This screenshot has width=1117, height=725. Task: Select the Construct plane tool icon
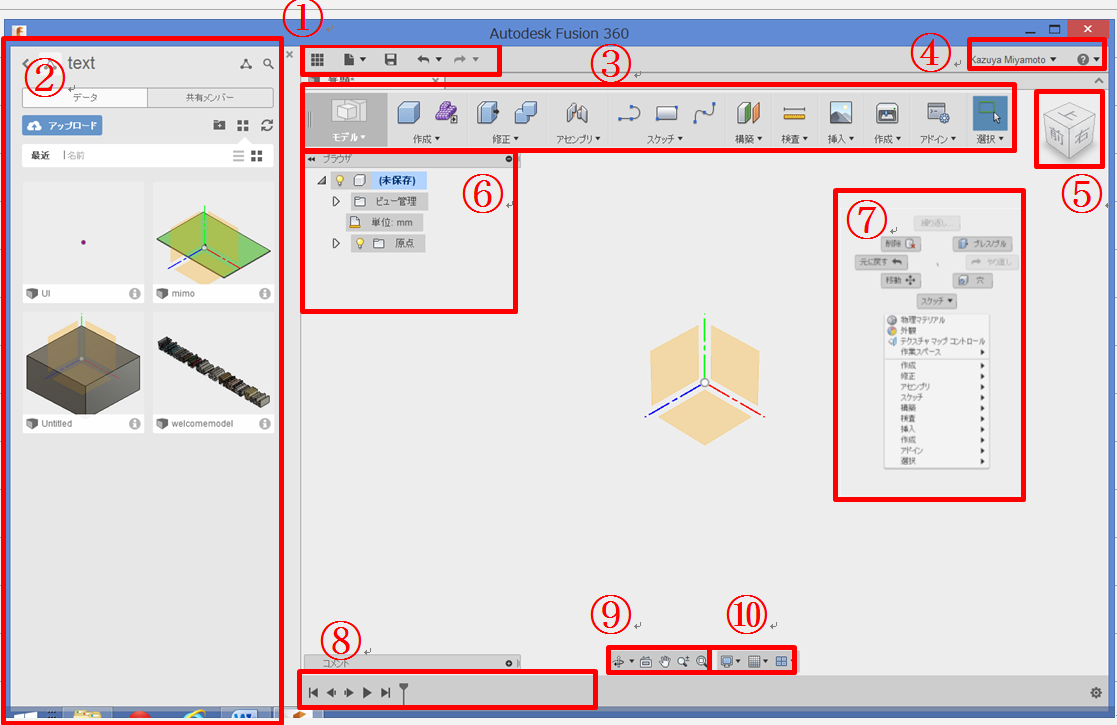(x=749, y=113)
